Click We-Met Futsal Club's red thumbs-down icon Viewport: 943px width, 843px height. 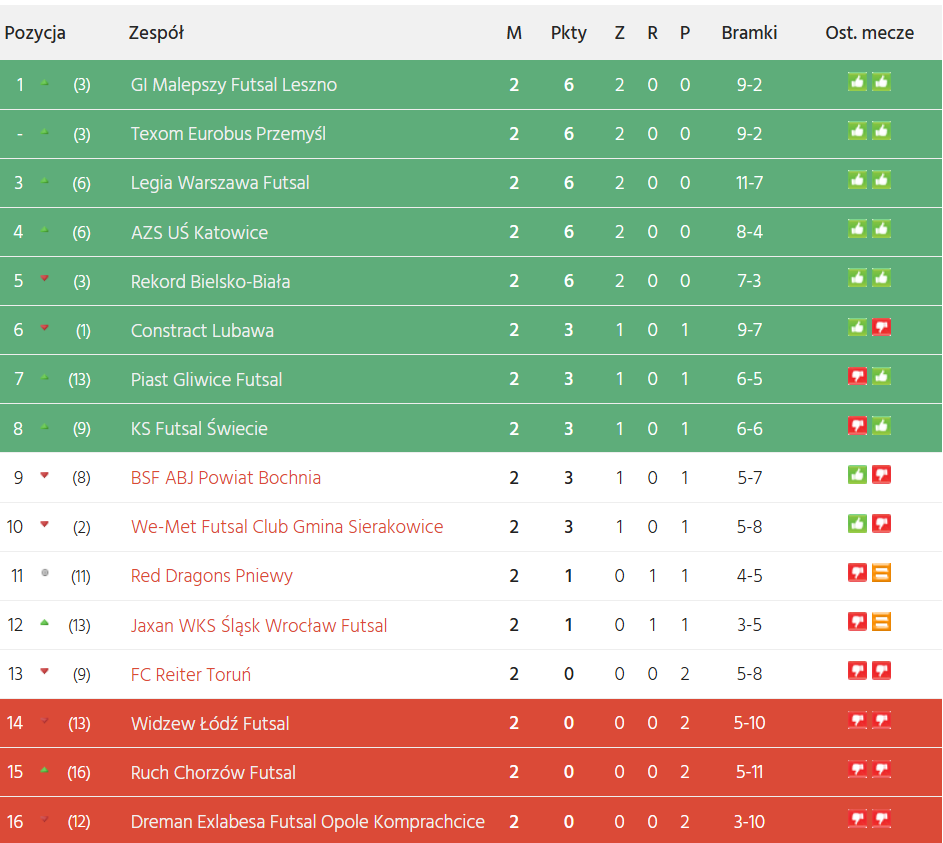click(x=881, y=523)
